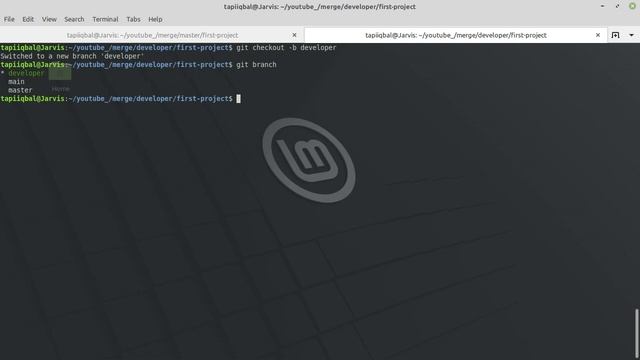The height and width of the screenshot is (360, 640).
Task: Close the master/first-project tab
Action: [x=294, y=35]
